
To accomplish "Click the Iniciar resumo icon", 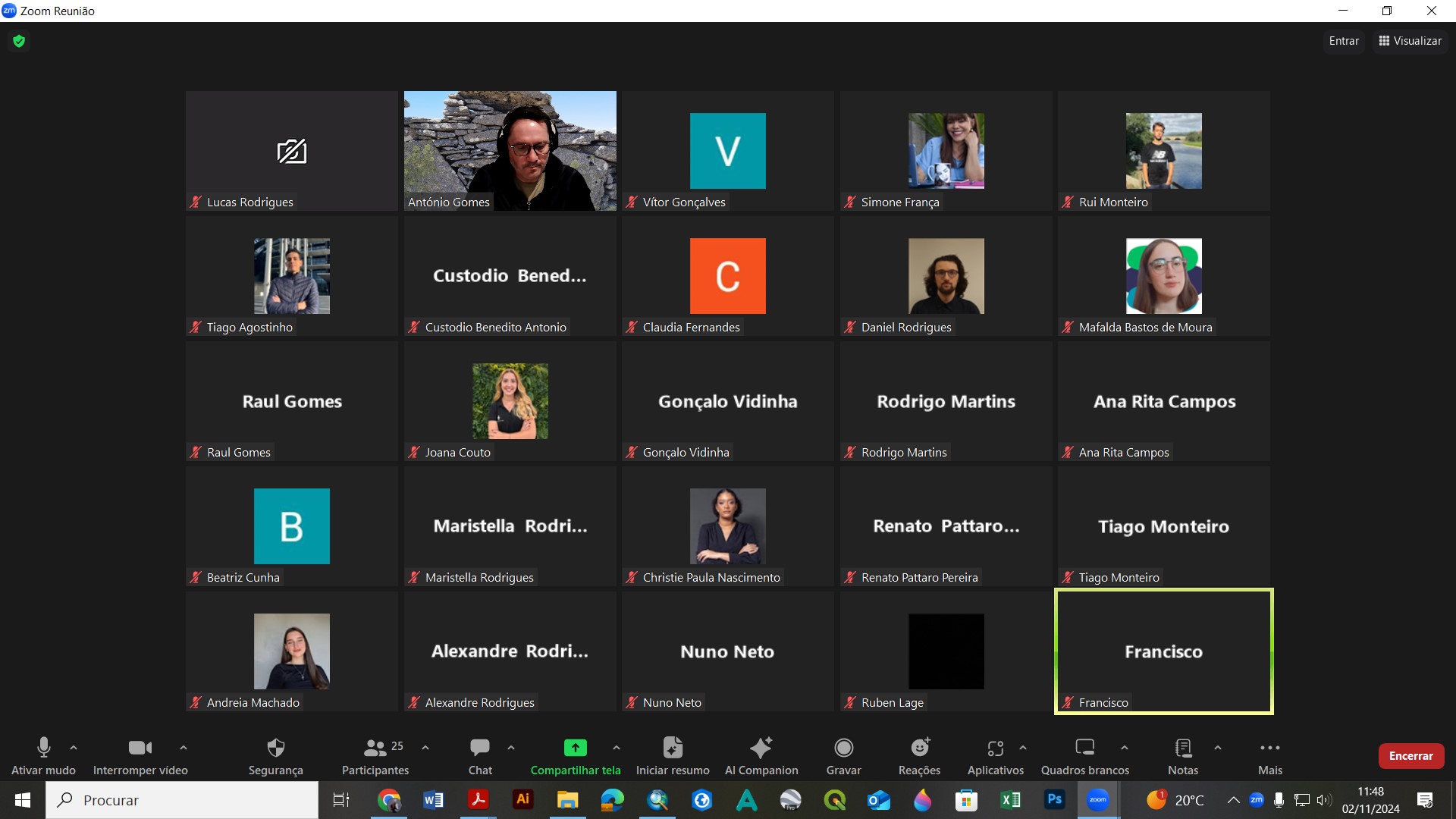I will 672,748.
